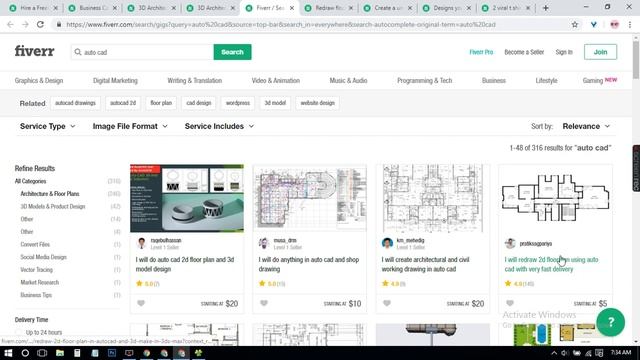Screen dimensions: 640x360
Task: Open the Music & Audio category menu
Action: coord(348,80)
